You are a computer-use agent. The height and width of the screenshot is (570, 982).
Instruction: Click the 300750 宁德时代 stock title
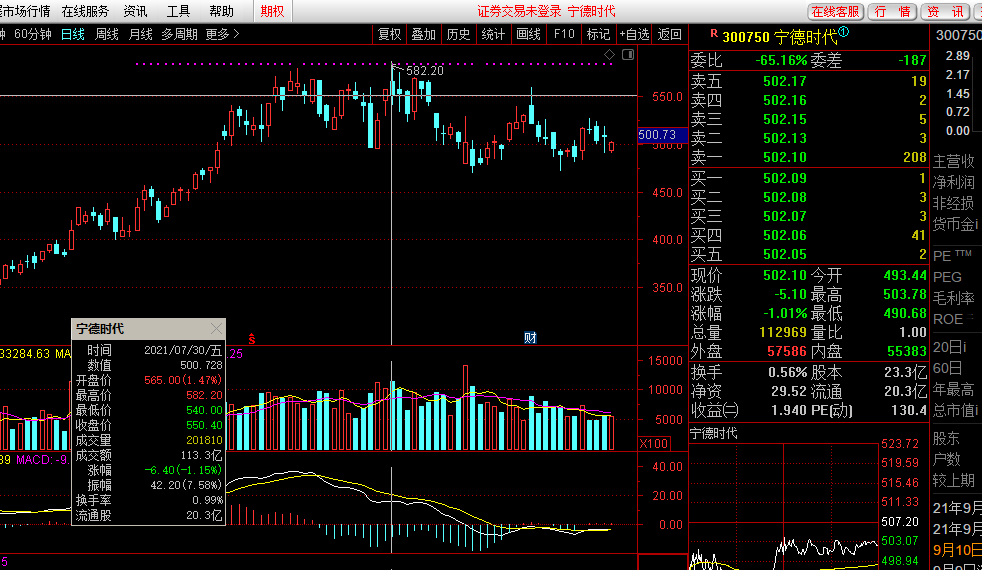pos(780,37)
